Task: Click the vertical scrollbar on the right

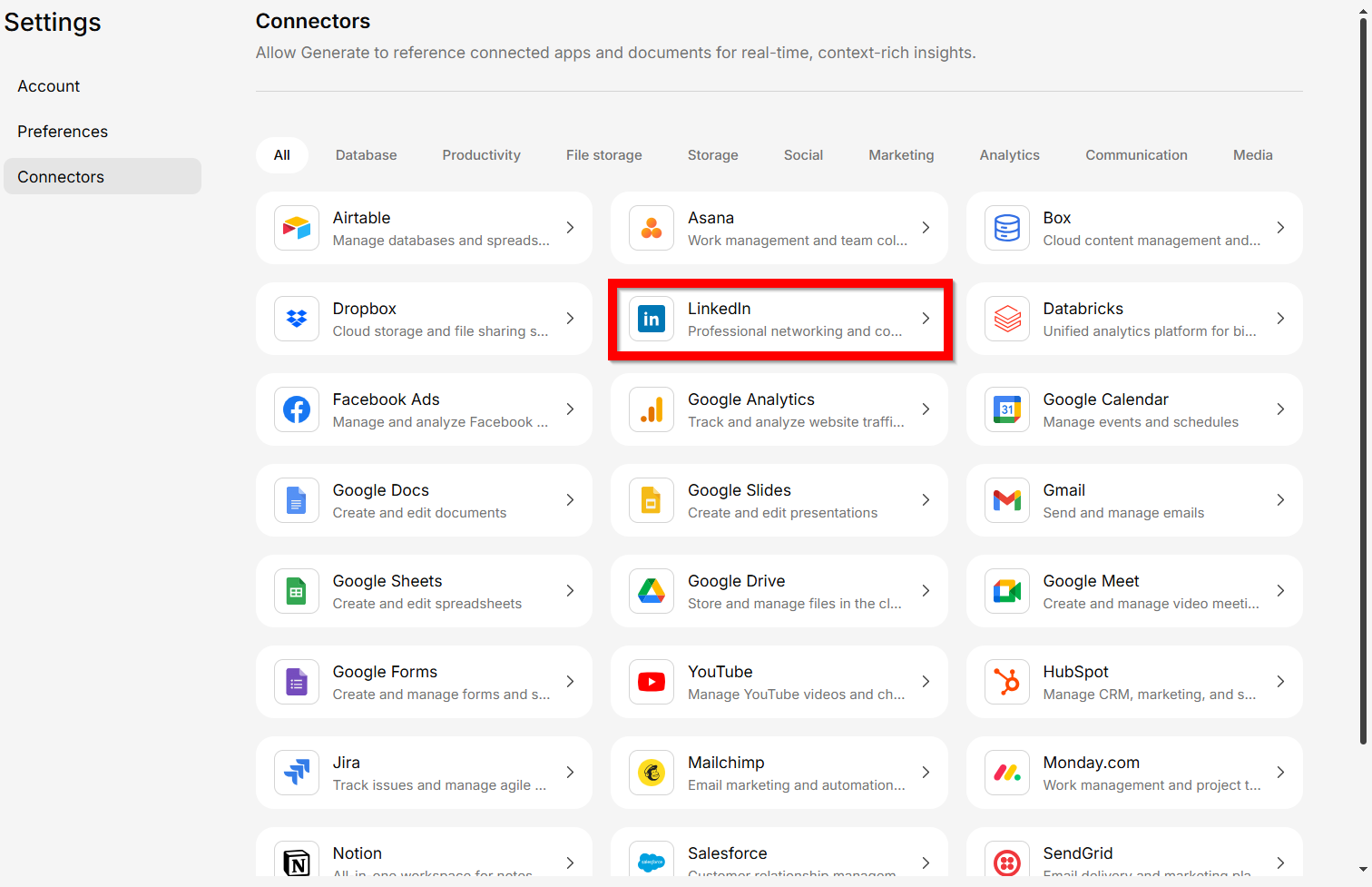Action: pyautogui.click(x=1363, y=381)
